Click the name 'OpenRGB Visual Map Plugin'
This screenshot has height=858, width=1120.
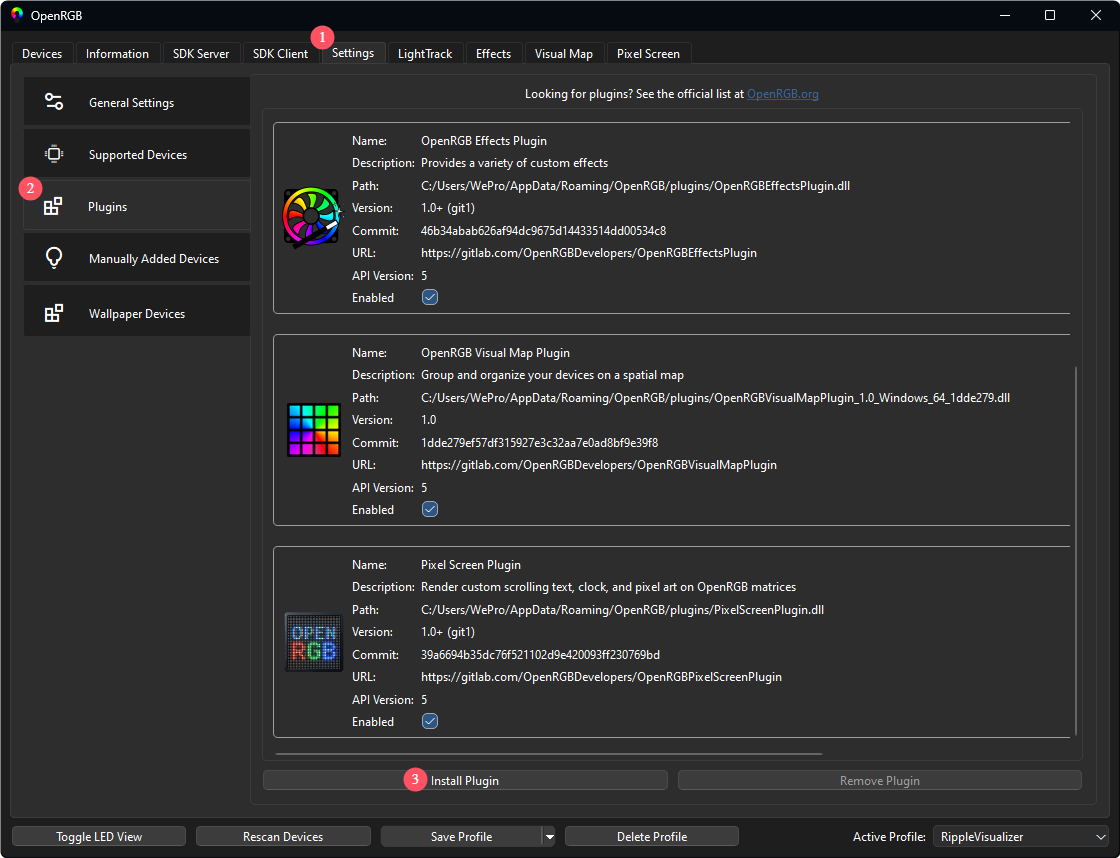pos(495,353)
